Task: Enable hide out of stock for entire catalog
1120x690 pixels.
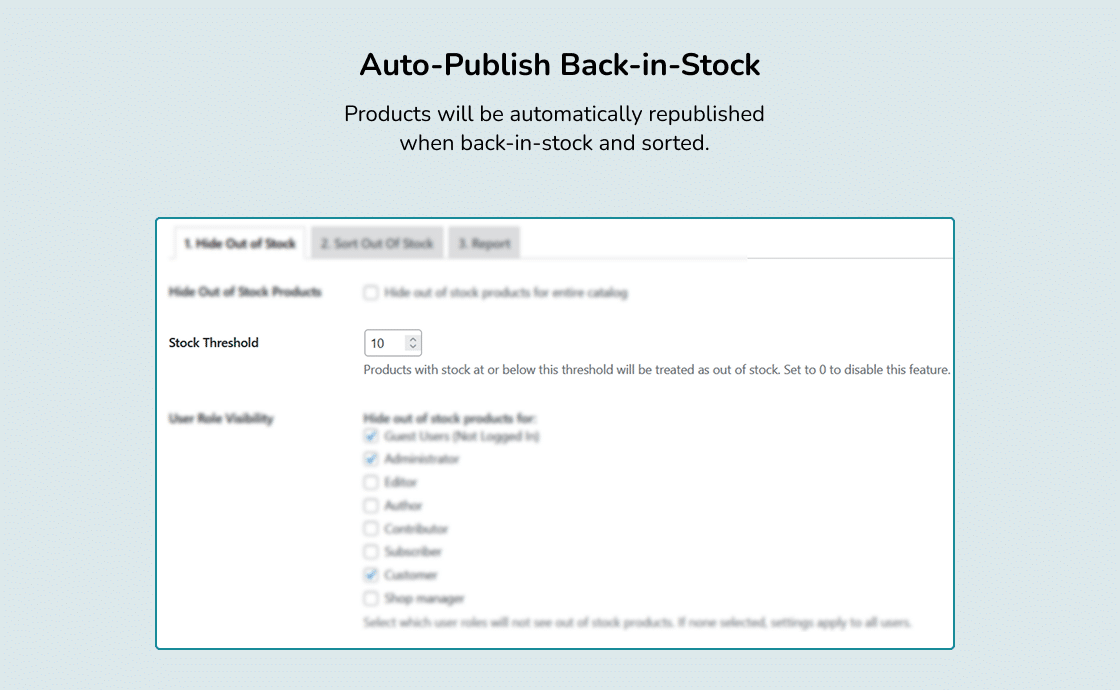Action: click(x=371, y=292)
